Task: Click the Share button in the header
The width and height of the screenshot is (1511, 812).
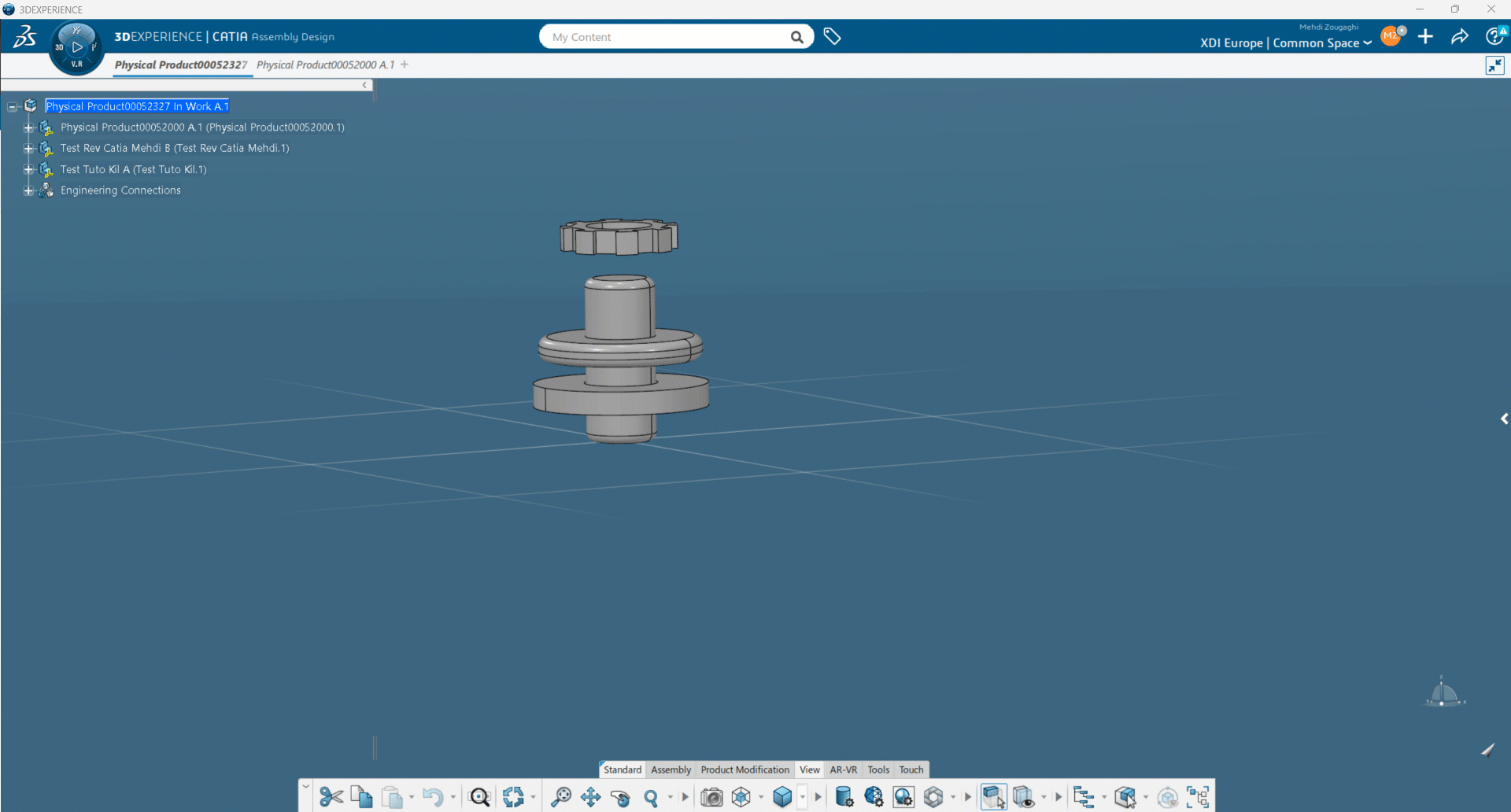Action: pyautogui.click(x=1460, y=36)
